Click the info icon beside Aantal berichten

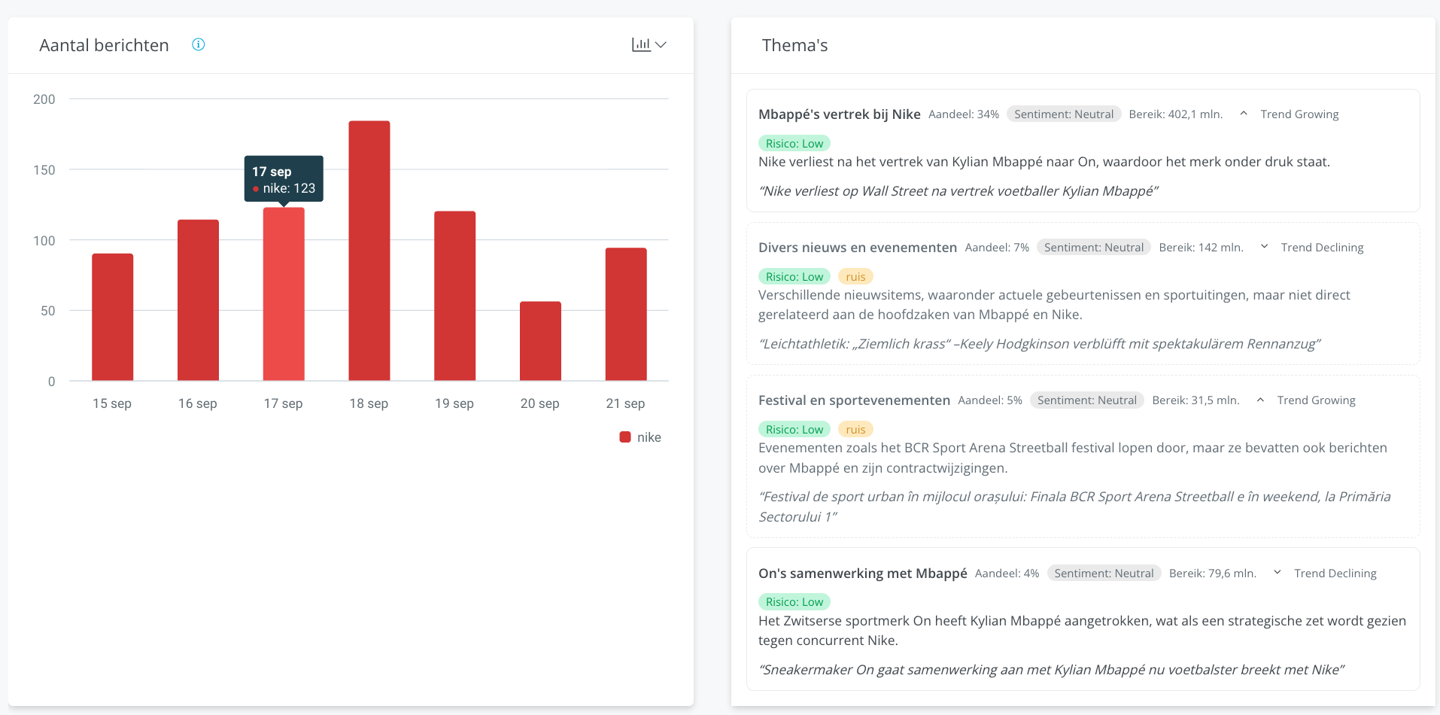tap(198, 44)
